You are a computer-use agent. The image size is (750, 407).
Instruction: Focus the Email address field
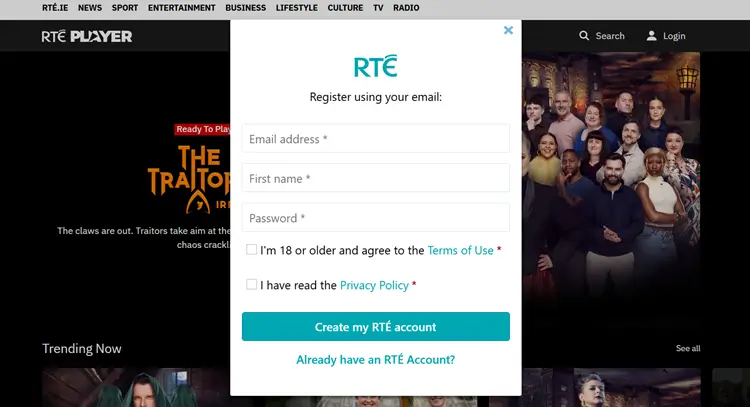point(375,139)
